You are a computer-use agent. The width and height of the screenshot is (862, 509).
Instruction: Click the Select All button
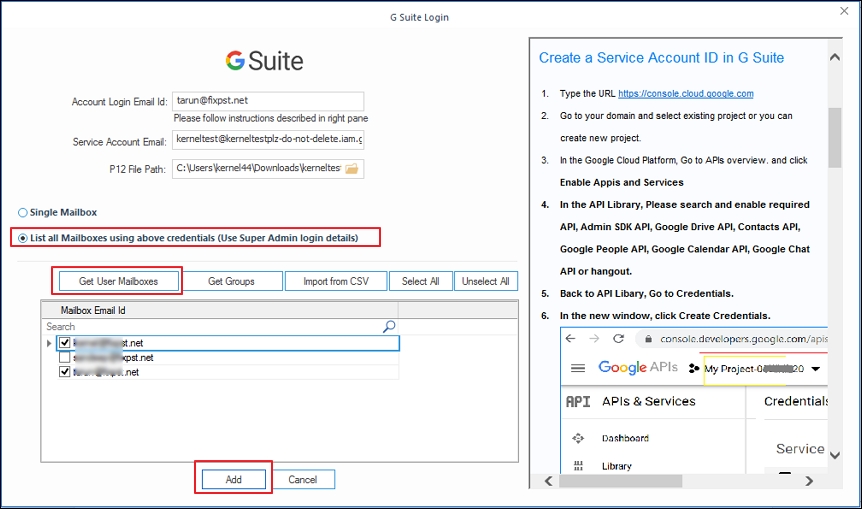click(x=421, y=281)
